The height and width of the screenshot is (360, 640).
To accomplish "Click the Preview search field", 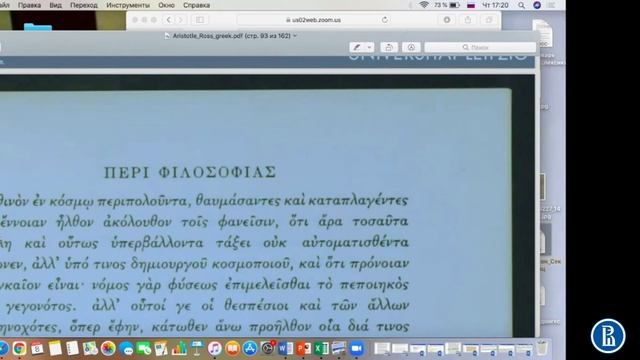I will click(480, 47).
